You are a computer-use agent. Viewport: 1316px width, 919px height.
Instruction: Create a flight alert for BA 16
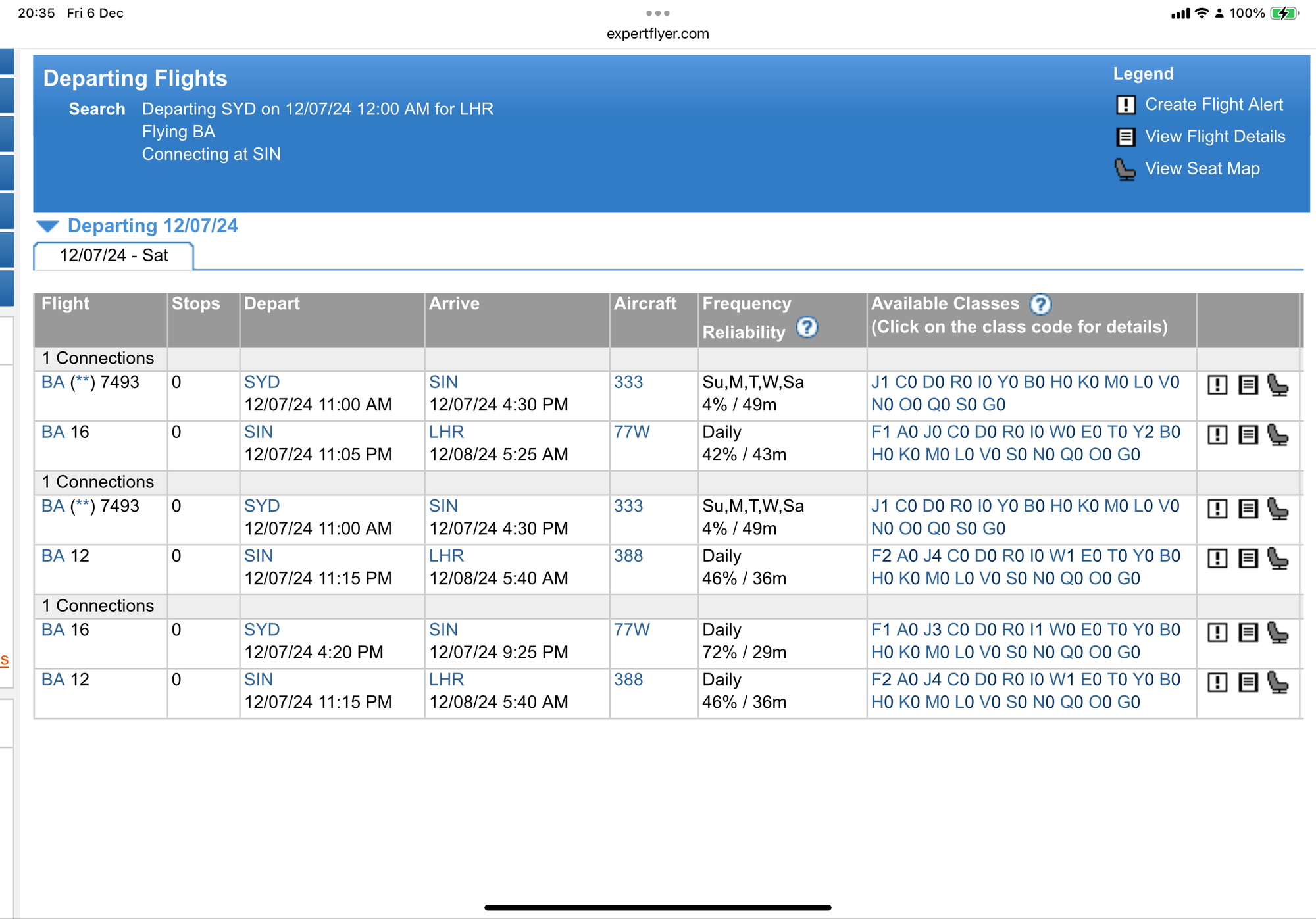tap(1217, 435)
